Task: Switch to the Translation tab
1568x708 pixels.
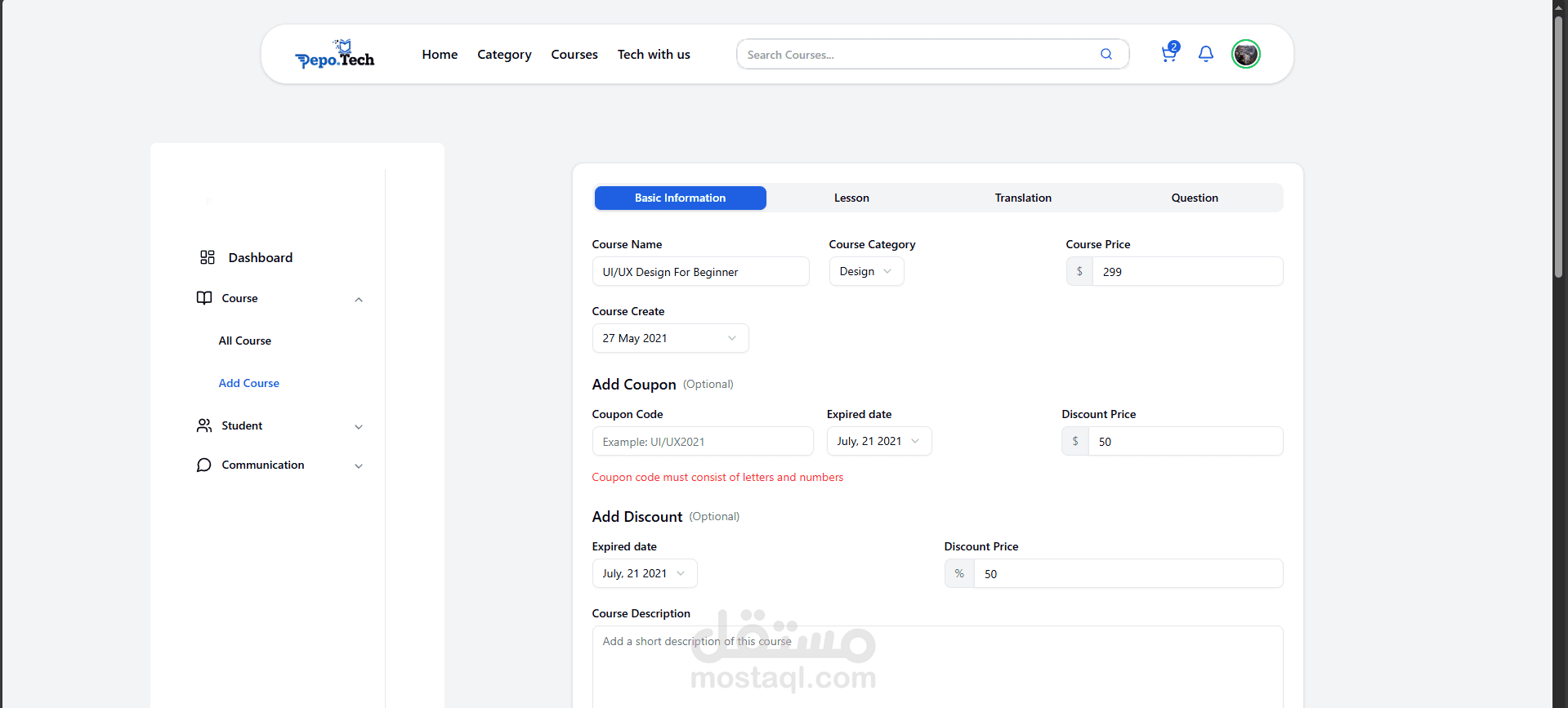Action: pyautogui.click(x=1023, y=198)
